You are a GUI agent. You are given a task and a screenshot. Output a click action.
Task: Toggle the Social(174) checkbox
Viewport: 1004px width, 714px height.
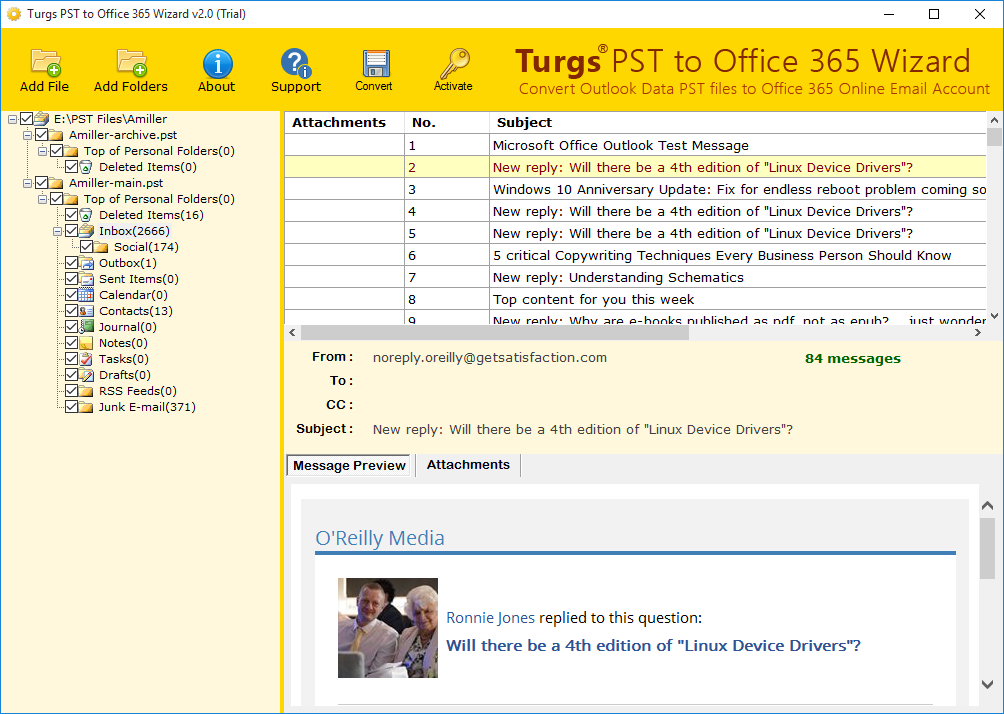click(x=86, y=247)
